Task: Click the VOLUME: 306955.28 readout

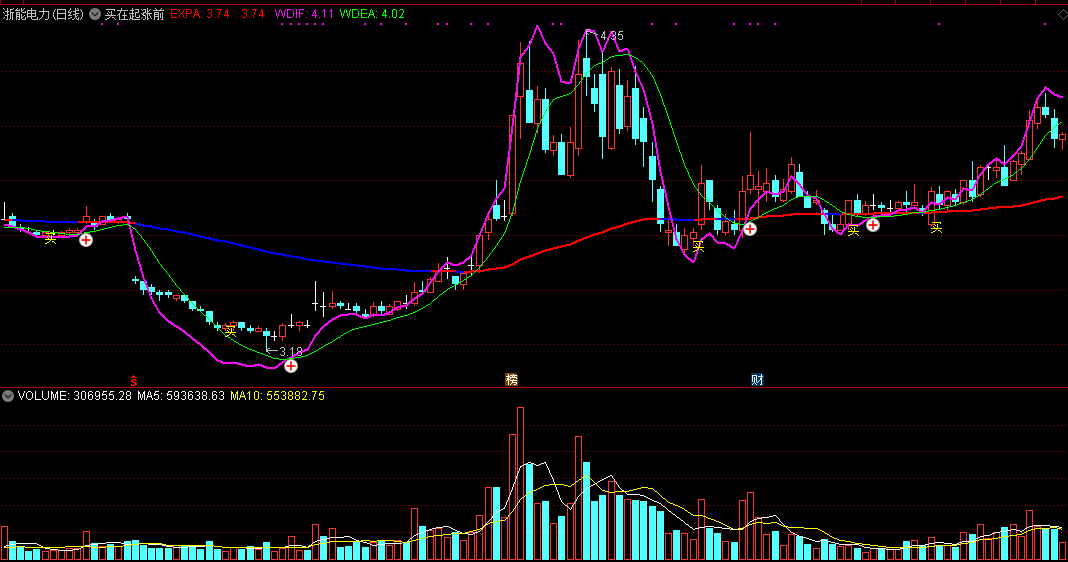Action: pos(74,396)
